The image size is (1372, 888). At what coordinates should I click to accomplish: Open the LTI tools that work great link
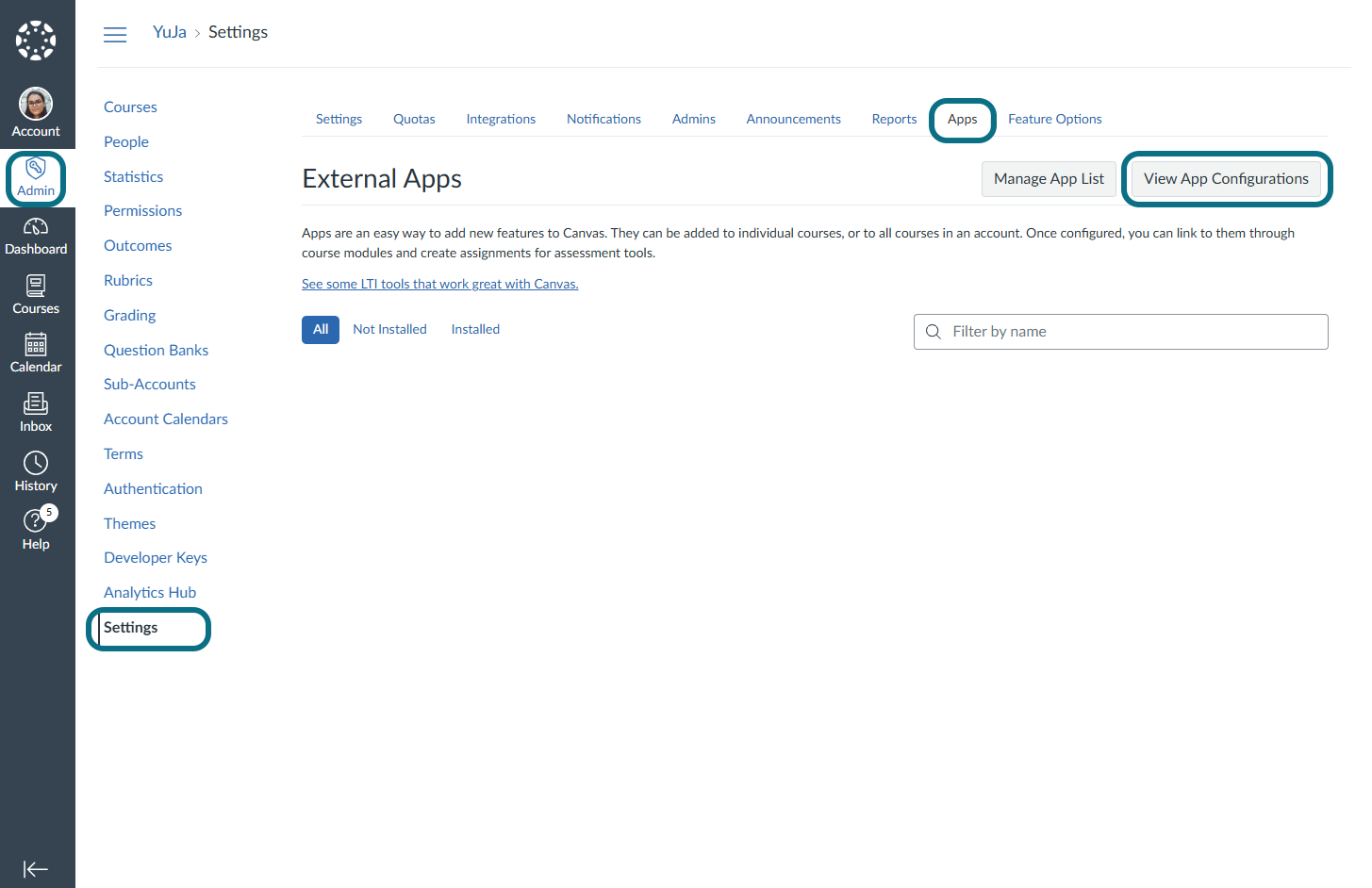pos(440,284)
